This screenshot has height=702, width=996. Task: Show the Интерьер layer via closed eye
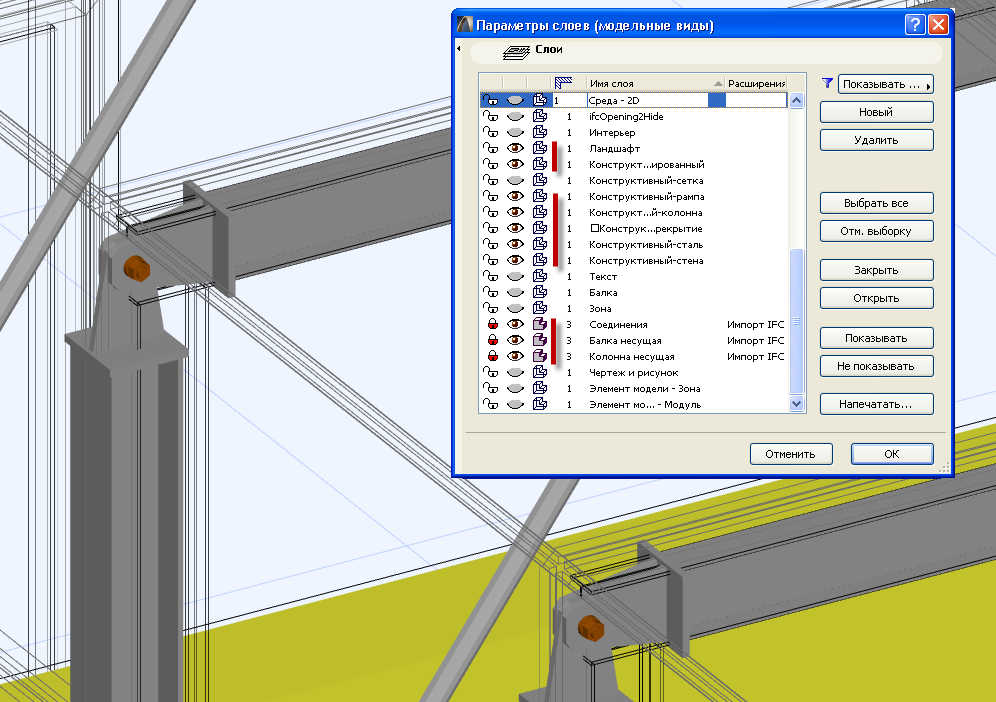coord(515,132)
